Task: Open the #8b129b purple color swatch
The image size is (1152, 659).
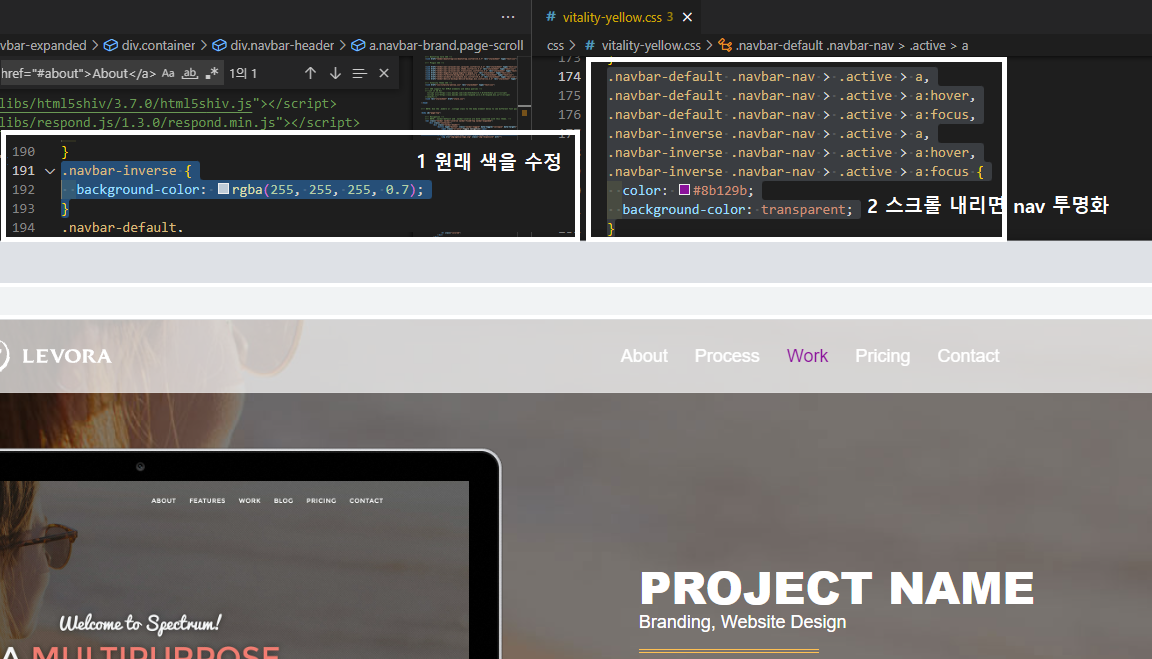Action: [x=684, y=190]
